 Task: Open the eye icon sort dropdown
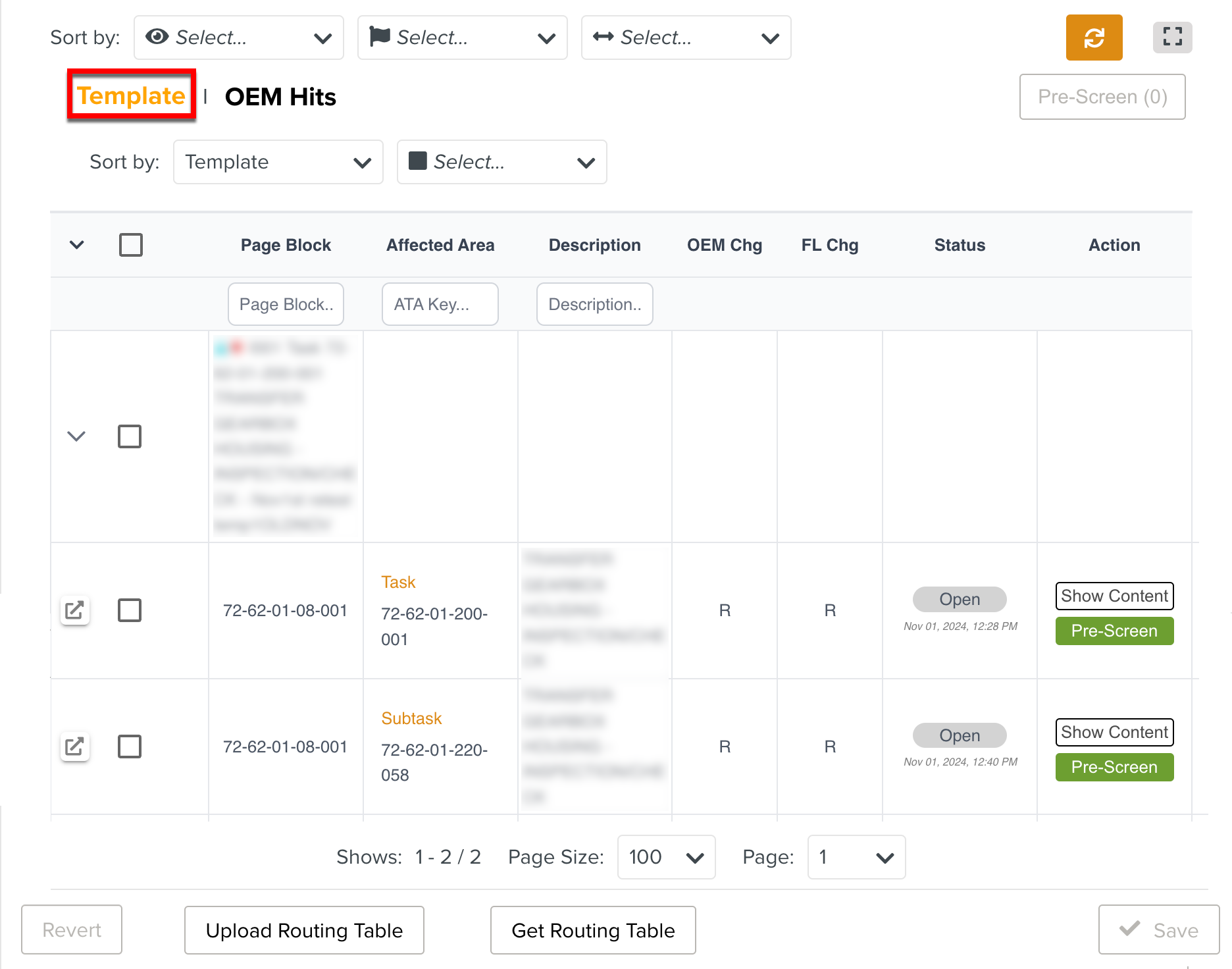[238, 38]
